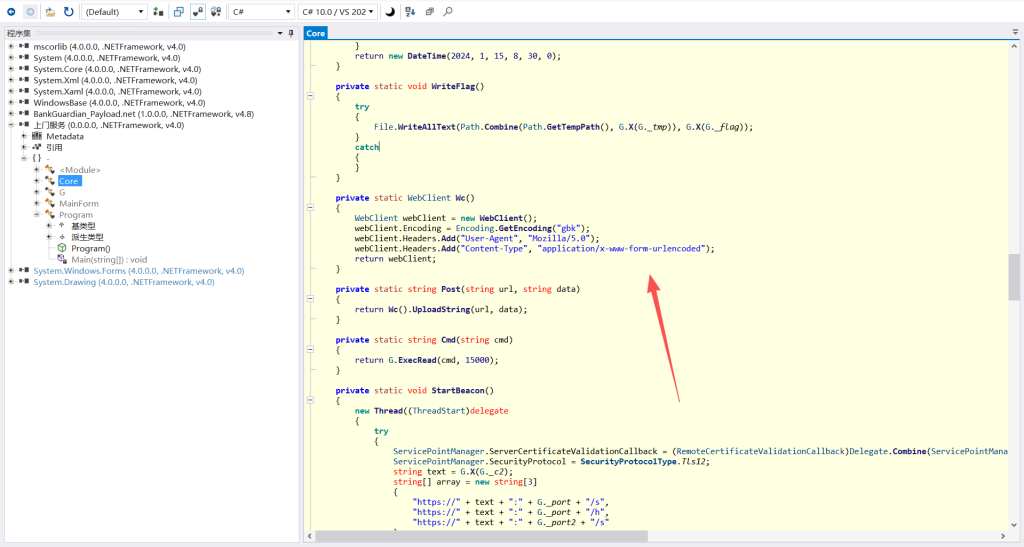Open System.Windows.Forms assembly link
Screen dimensions: 1024x547
coord(138,271)
